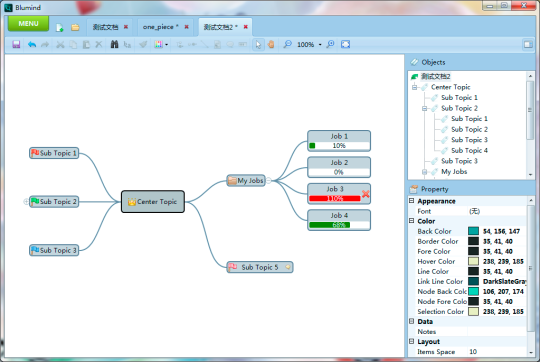Click the Back Color swatch
Screen dimensions: 540x362
pos(473,231)
